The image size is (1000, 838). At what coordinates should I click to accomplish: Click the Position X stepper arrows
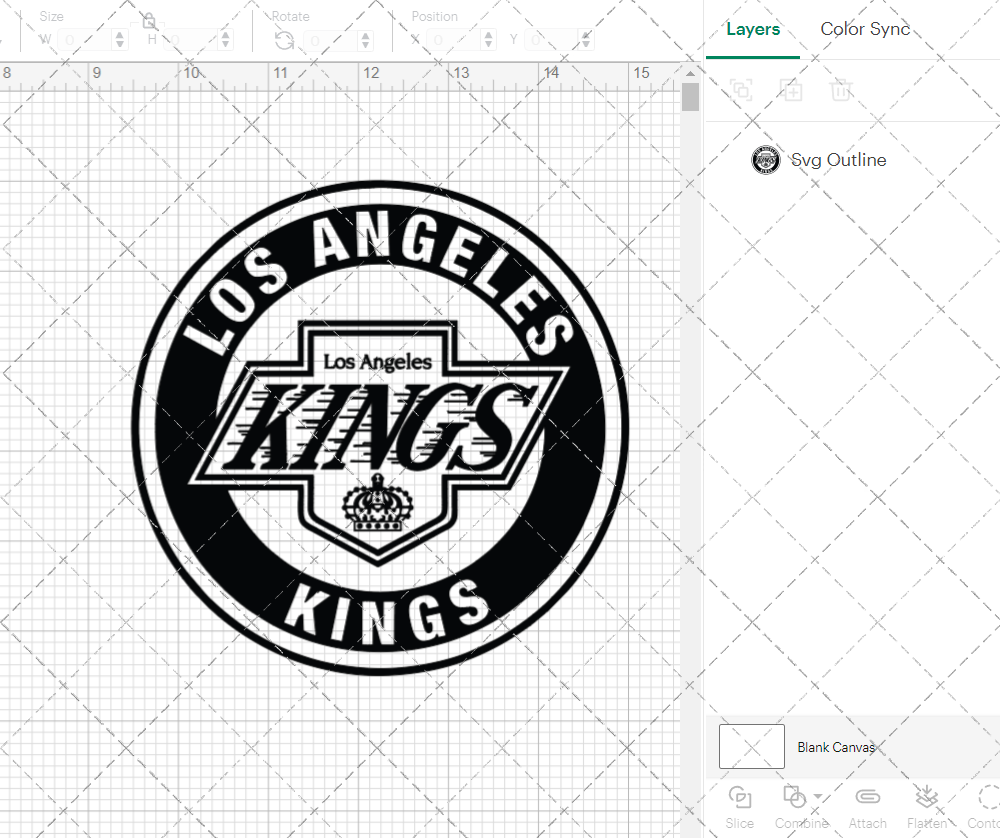489,40
